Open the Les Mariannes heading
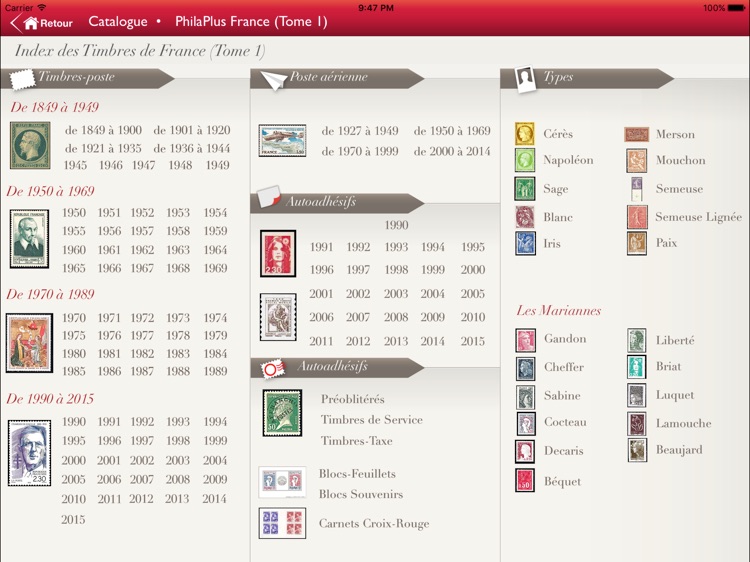The image size is (750, 562). tap(559, 311)
